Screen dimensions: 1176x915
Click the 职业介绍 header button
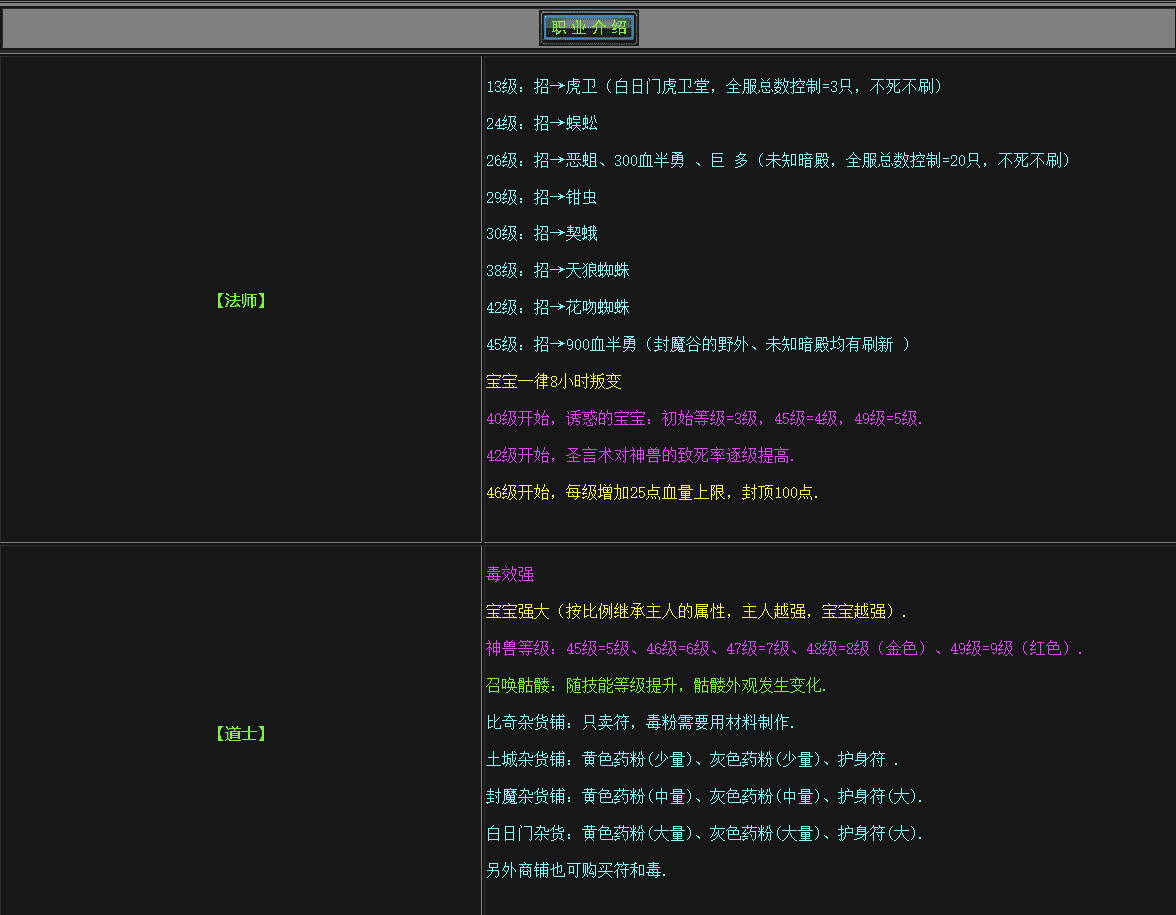click(x=589, y=28)
